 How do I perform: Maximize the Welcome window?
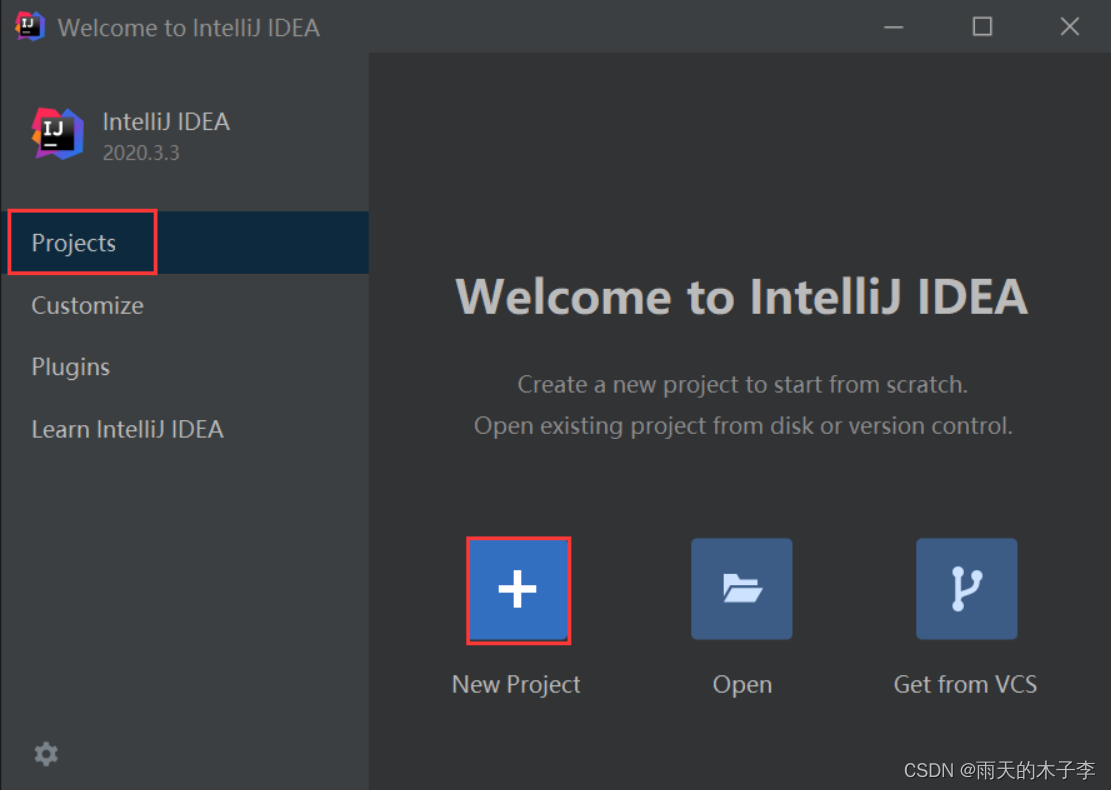(x=982, y=27)
